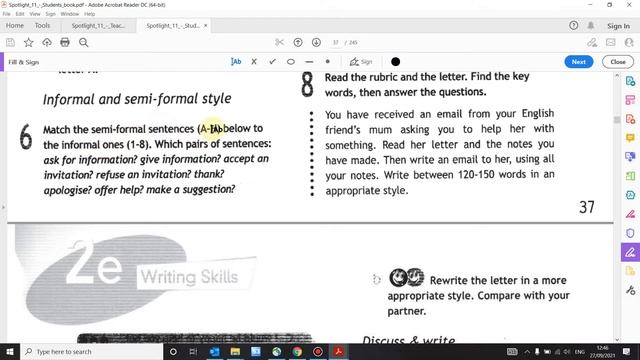The height and width of the screenshot is (360, 640).
Task: Click the upload to cloud icon
Action: pyautogui.click(x=47, y=42)
